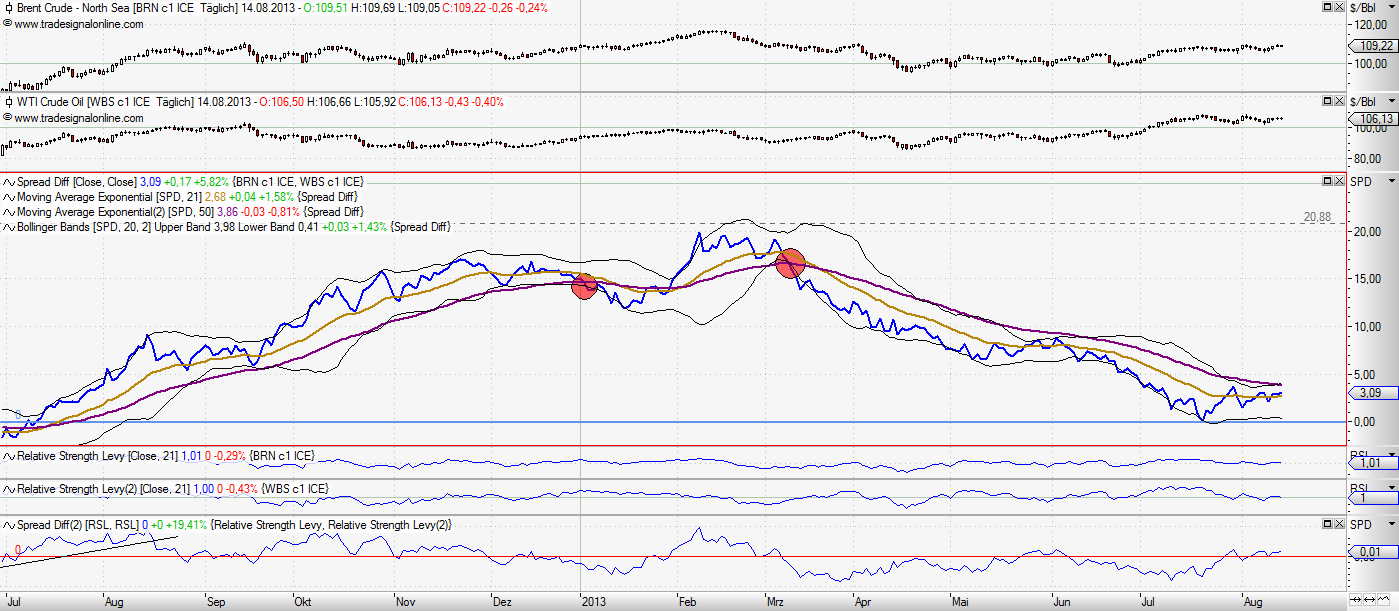1399x611 pixels.
Task: Click the first red crossover circle marker
Action: coord(584,286)
